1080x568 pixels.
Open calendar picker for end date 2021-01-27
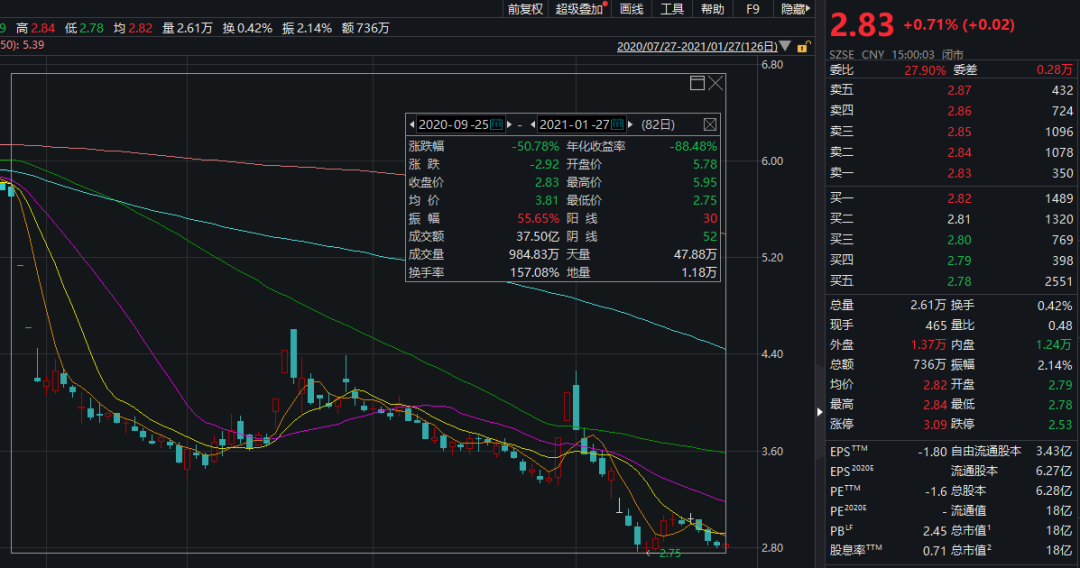(617, 125)
